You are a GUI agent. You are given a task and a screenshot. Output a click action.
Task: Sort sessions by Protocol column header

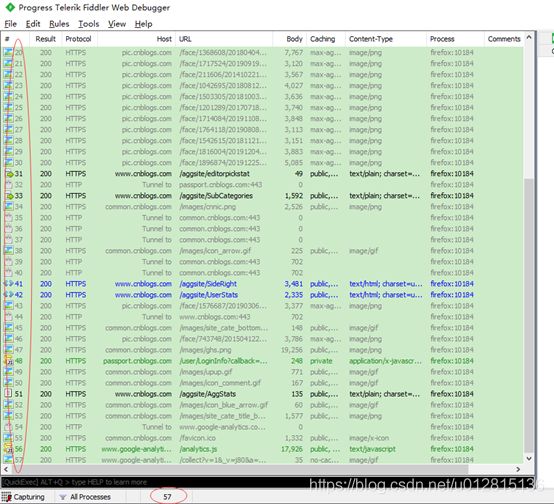(x=78, y=39)
